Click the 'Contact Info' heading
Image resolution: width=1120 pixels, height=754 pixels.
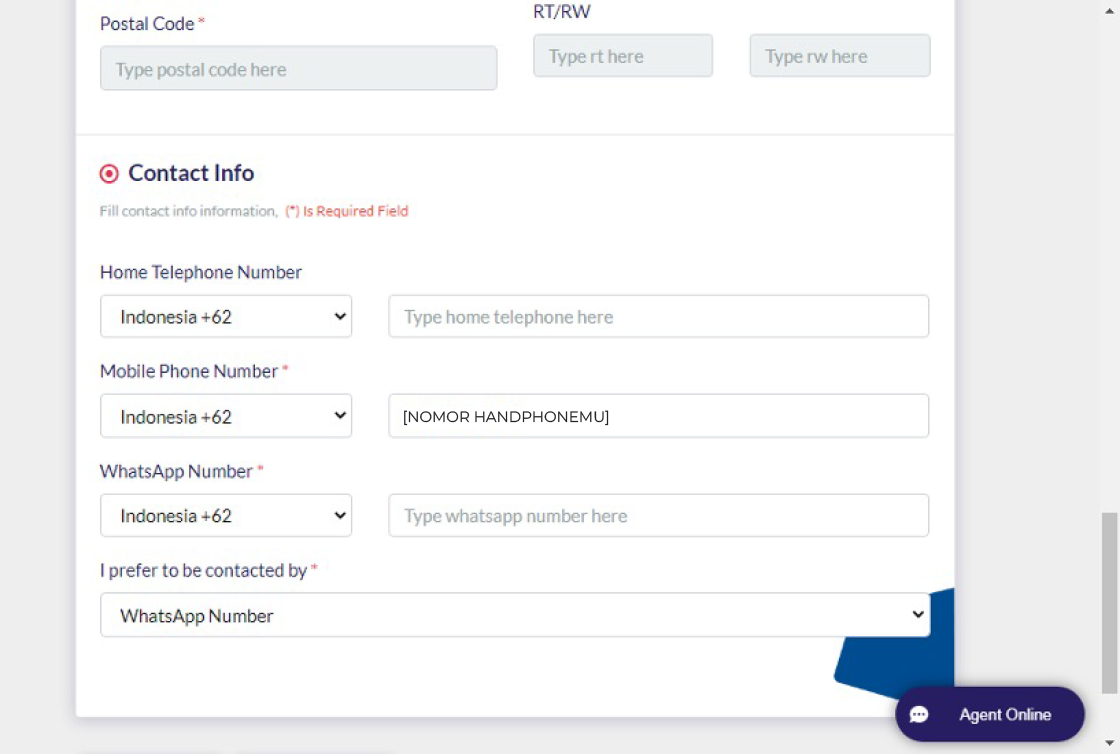click(191, 173)
